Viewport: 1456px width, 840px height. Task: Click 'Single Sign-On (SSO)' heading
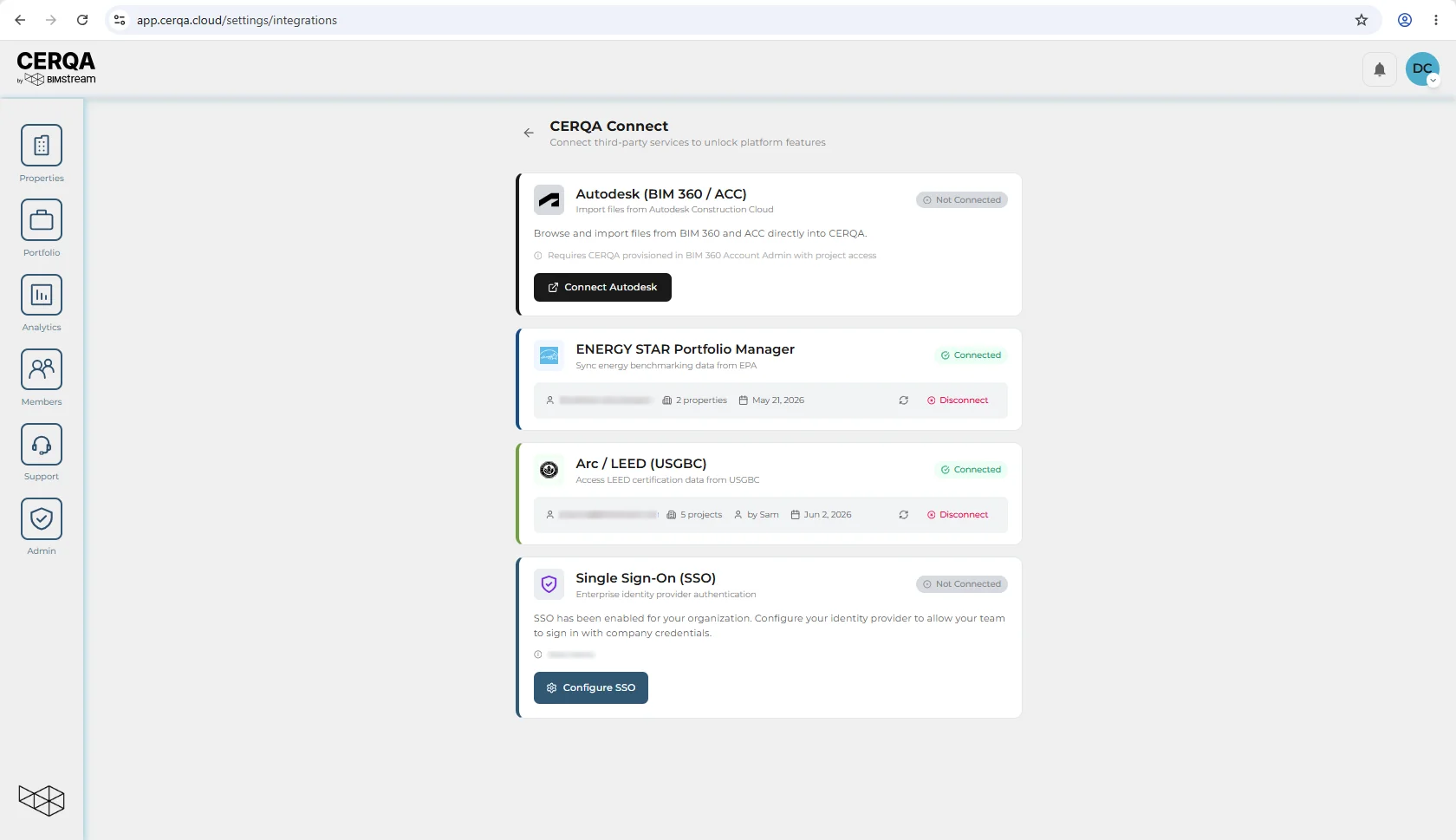point(646,578)
